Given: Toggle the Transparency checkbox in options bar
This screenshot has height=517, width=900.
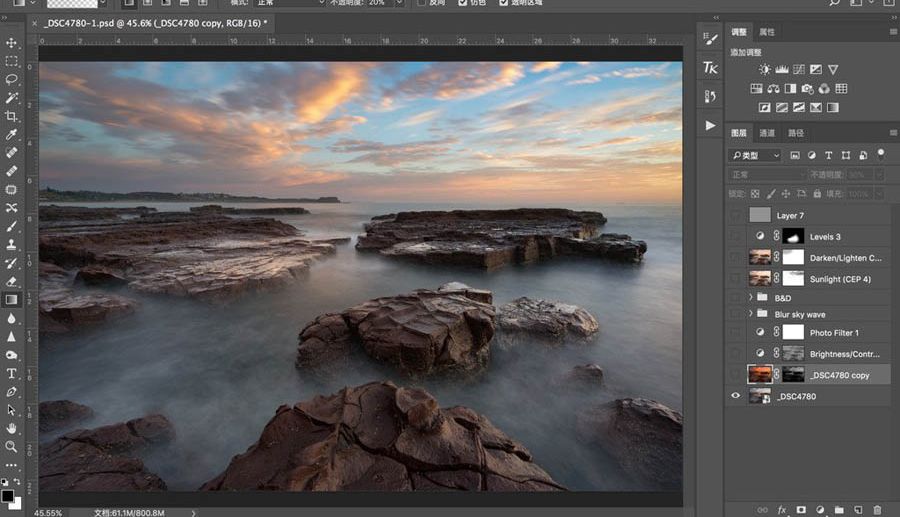Looking at the screenshot, I should click(x=503, y=2).
